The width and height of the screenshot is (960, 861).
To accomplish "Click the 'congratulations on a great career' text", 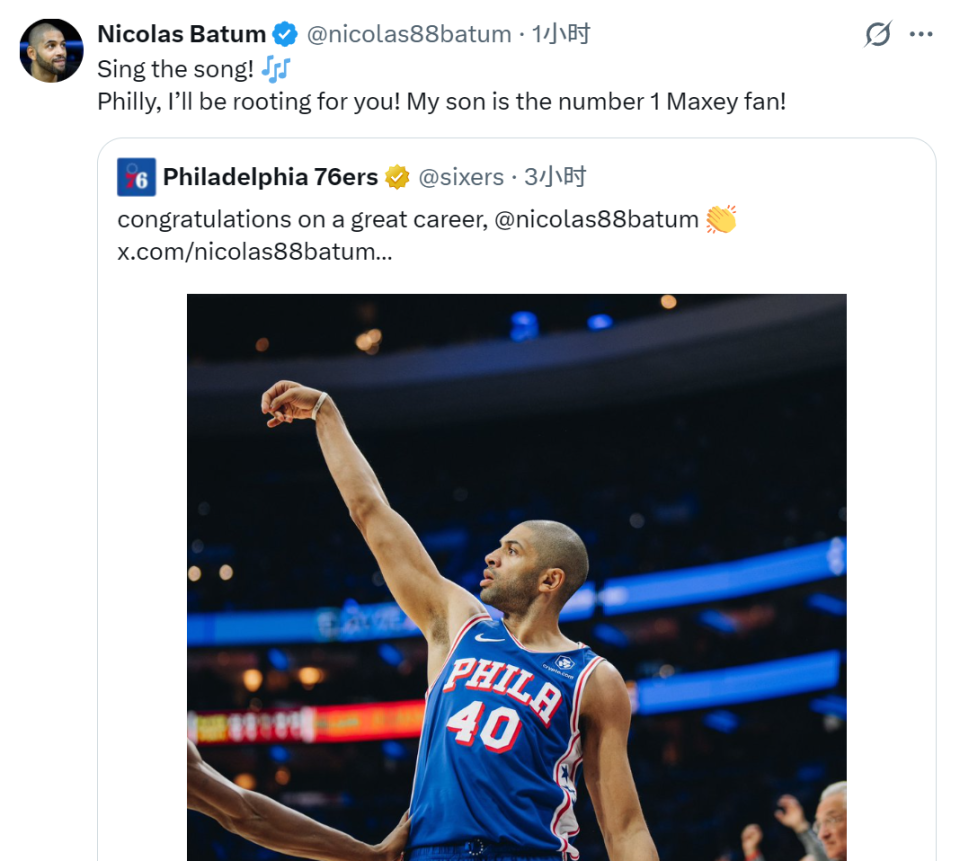I will tap(302, 219).
